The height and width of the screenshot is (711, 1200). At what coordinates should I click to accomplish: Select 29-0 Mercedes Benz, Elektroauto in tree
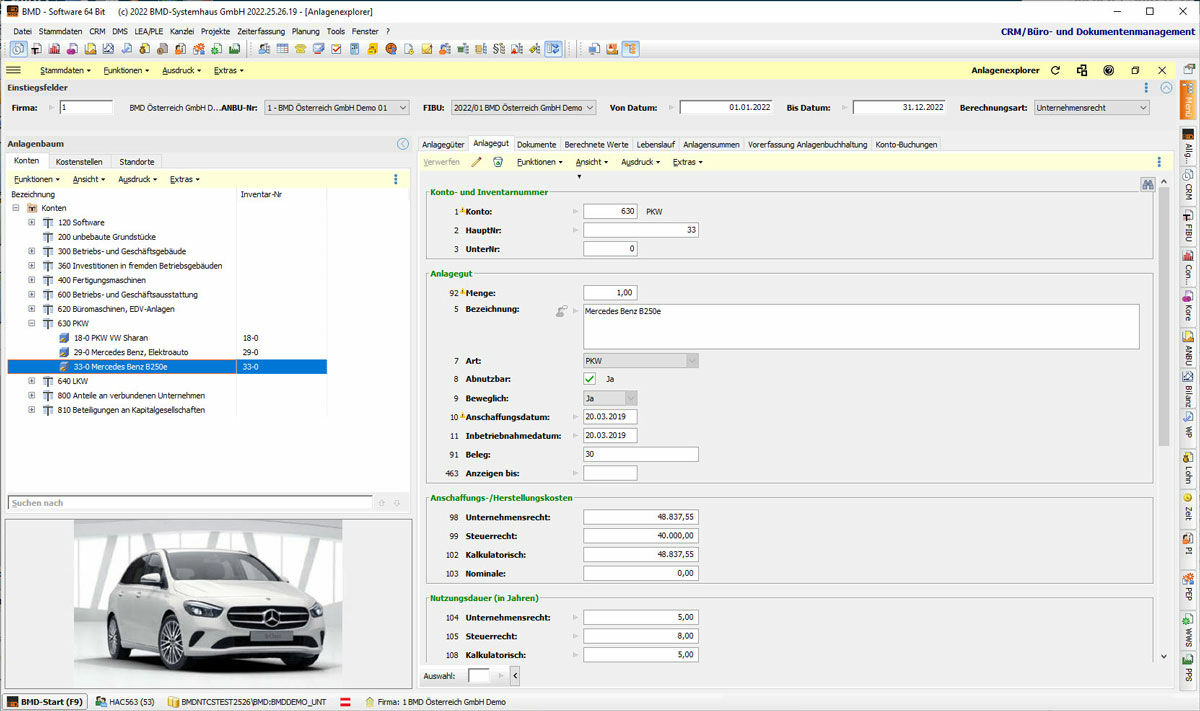pyautogui.click(x=130, y=353)
